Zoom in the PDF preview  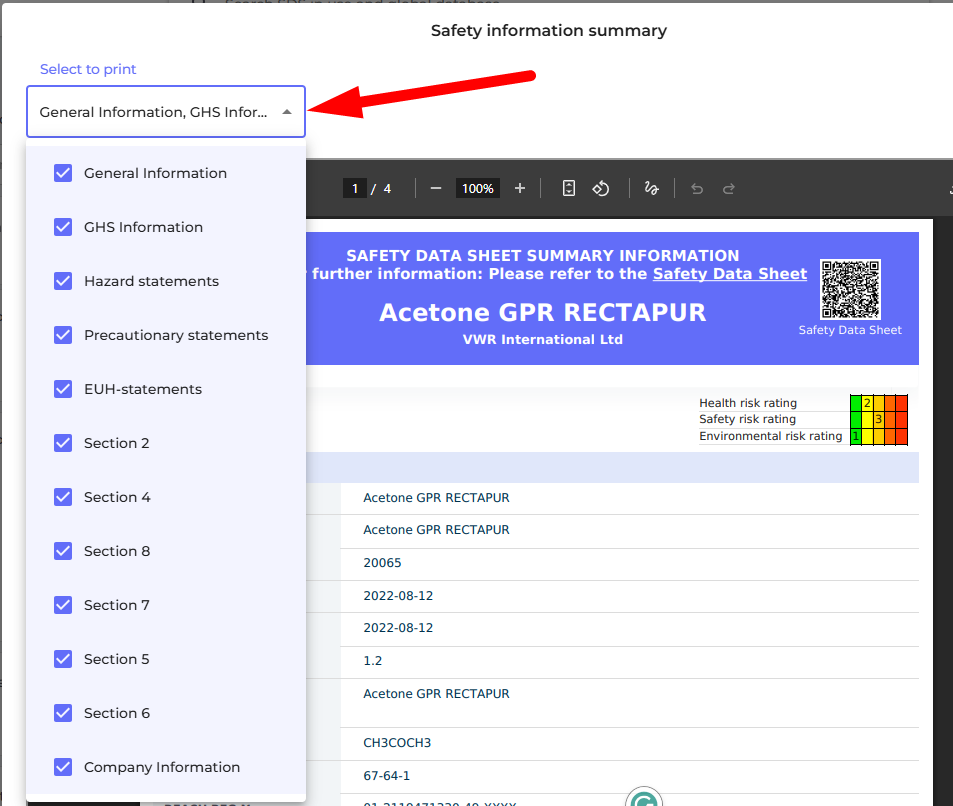(x=520, y=188)
